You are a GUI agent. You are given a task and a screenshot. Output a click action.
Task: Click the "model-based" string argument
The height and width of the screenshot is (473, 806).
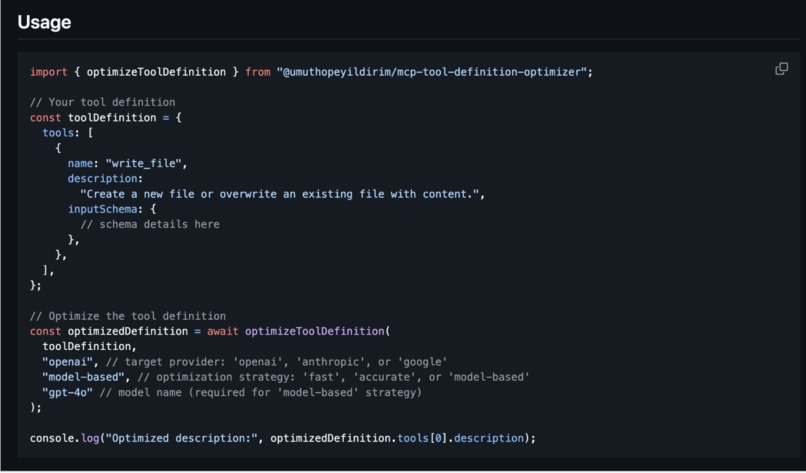[83, 377]
